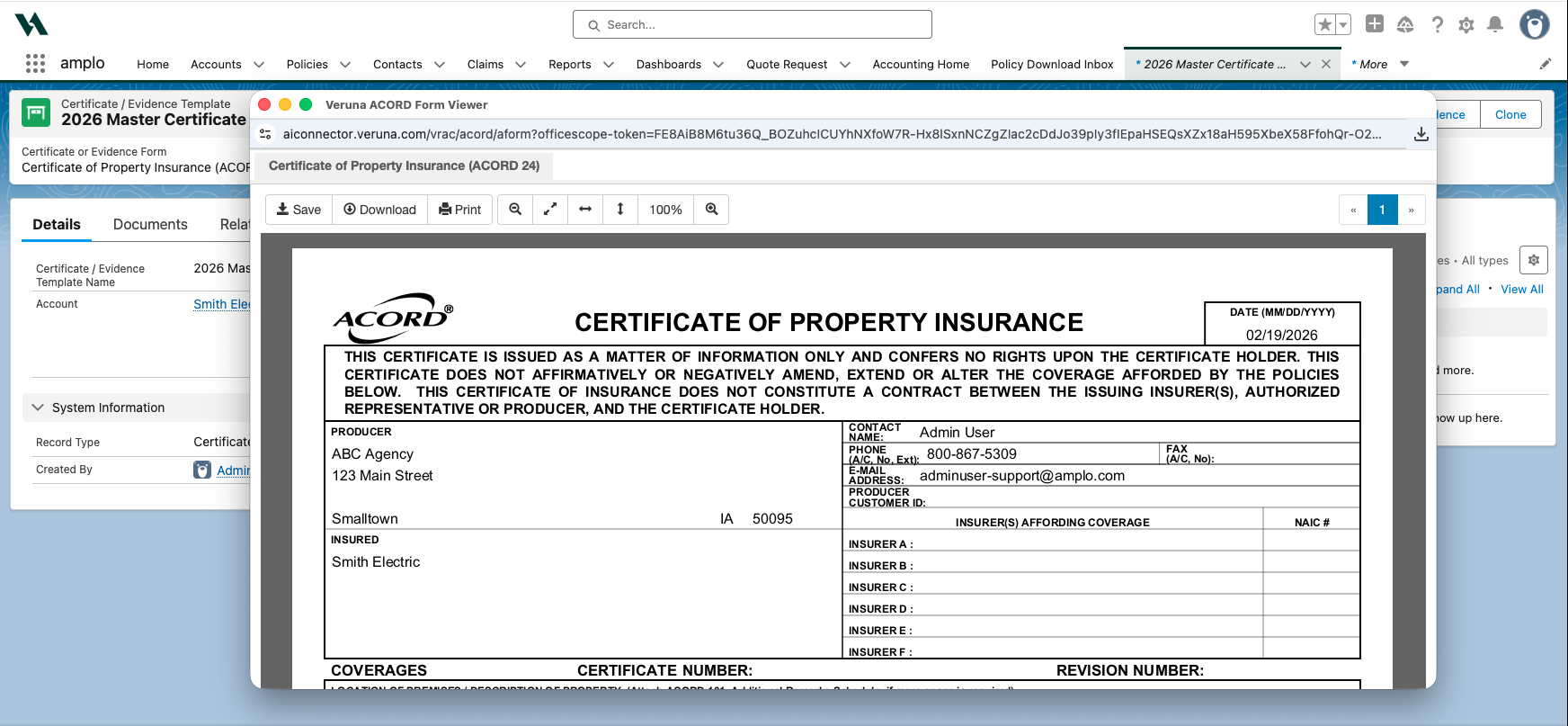This screenshot has height=726, width=1568.
Task: Click the producer address 123 Main Street
Action: (x=584, y=476)
